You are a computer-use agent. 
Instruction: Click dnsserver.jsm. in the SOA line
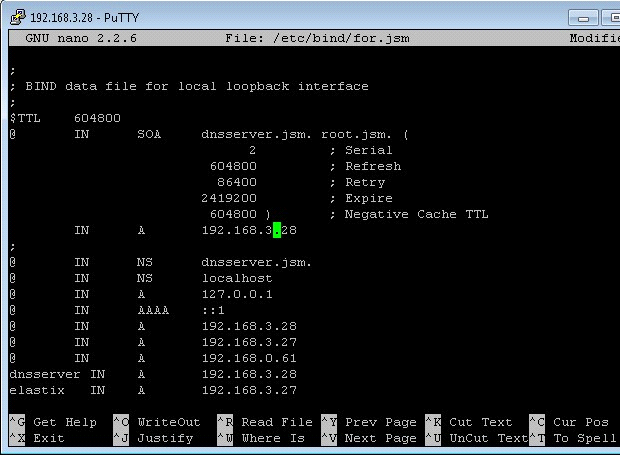[256, 134]
